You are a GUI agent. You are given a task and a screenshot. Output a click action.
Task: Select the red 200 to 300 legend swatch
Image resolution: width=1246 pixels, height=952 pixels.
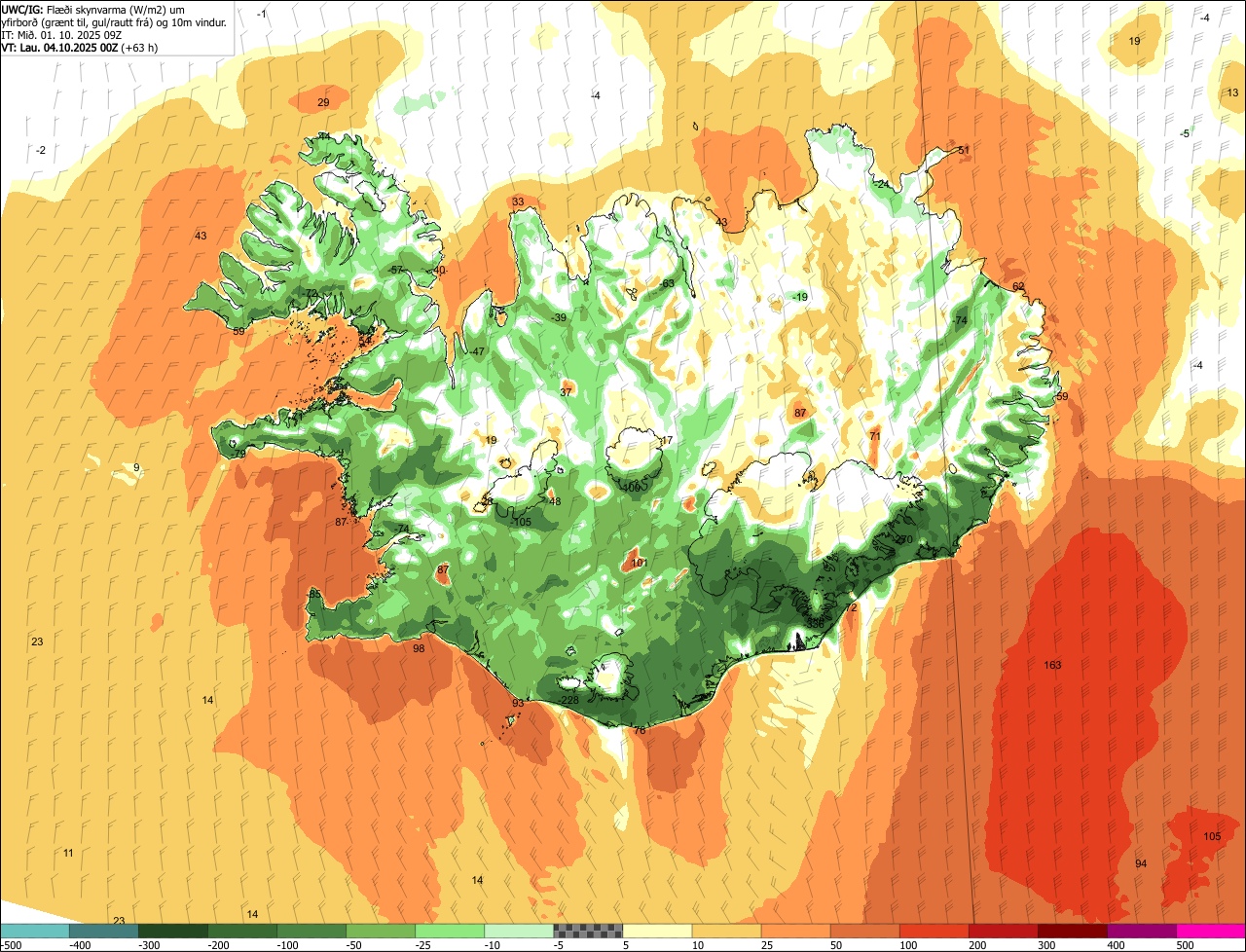[1003, 931]
